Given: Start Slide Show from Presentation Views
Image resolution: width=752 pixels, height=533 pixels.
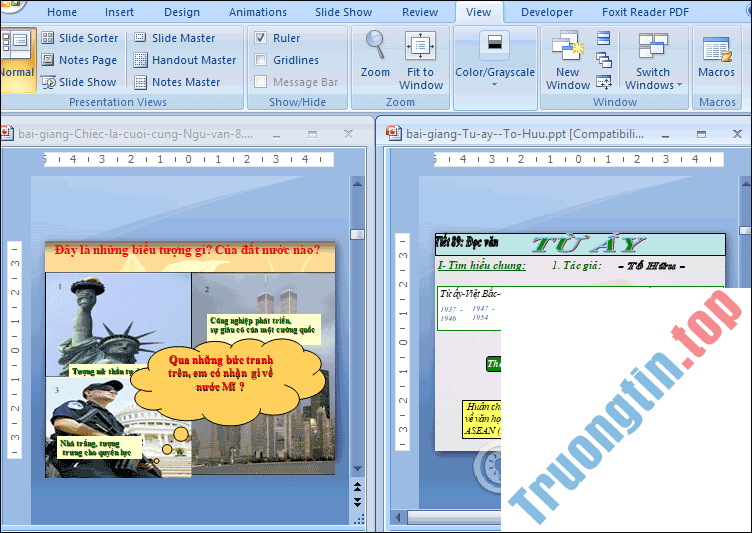Looking at the screenshot, I should pos(79,82).
